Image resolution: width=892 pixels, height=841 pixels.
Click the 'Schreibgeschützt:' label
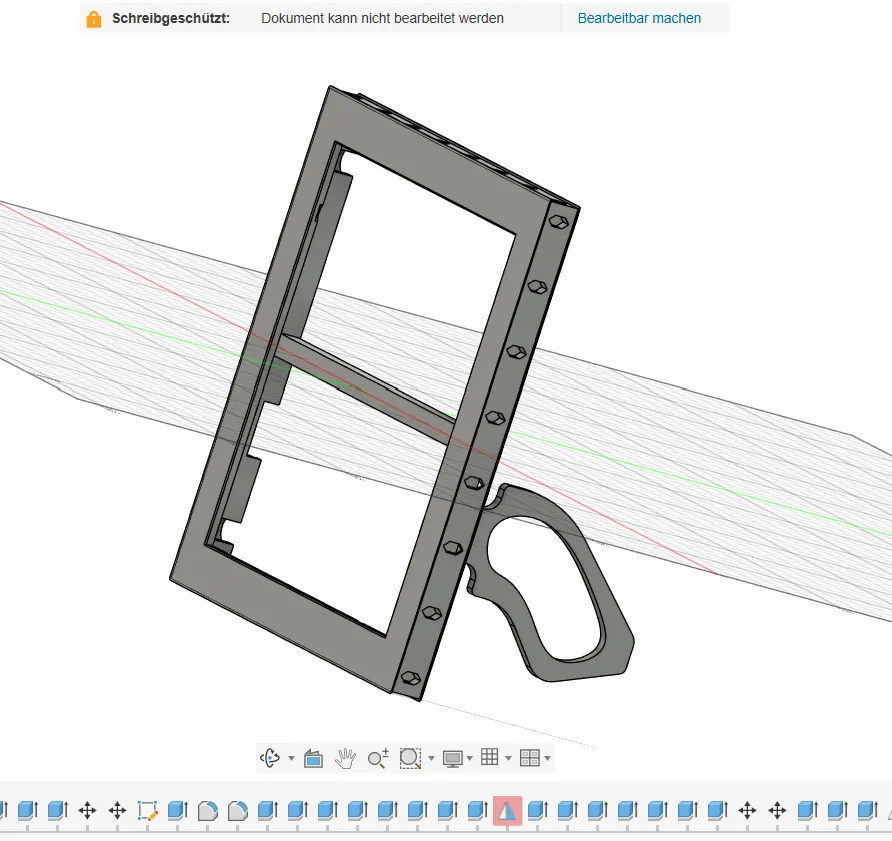(x=171, y=18)
